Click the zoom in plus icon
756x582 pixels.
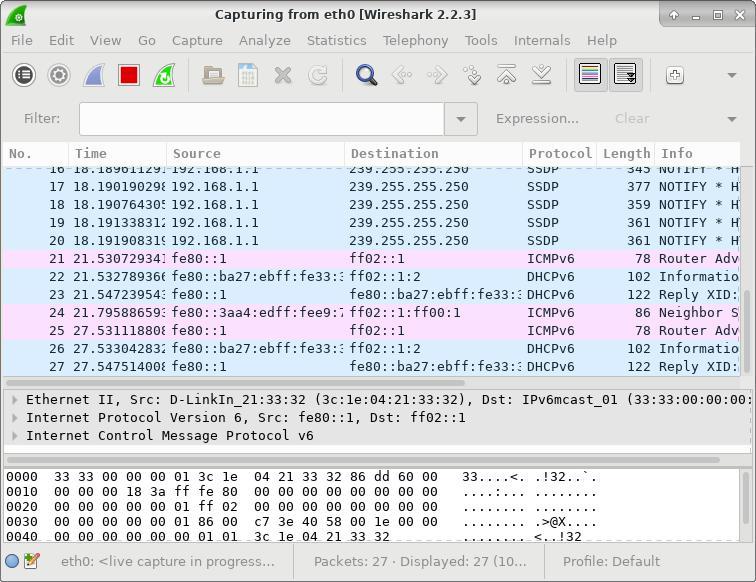pyautogui.click(x=675, y=75)
